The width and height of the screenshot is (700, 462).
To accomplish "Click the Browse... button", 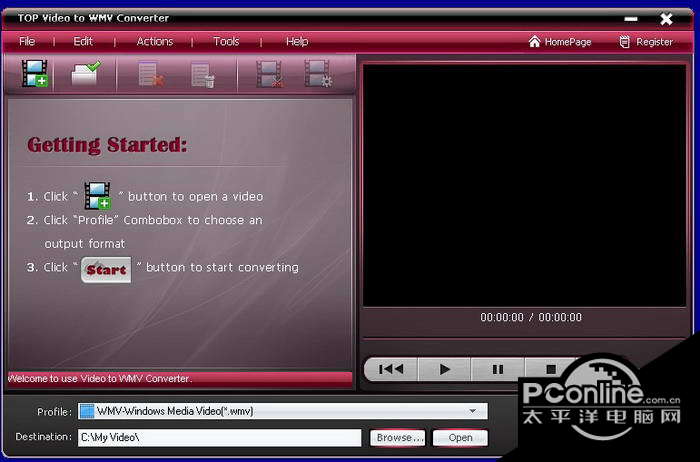I will (x=398, y=438).
